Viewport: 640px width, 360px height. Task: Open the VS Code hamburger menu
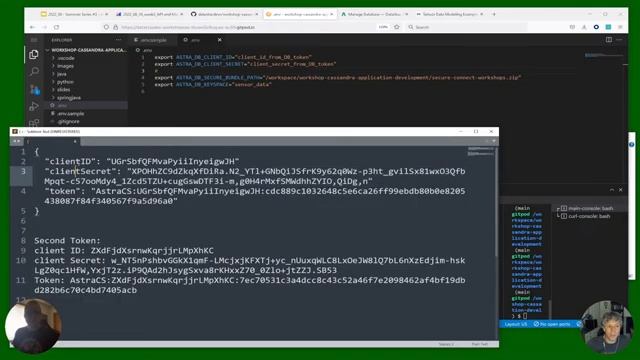click(x=34, y=40)
